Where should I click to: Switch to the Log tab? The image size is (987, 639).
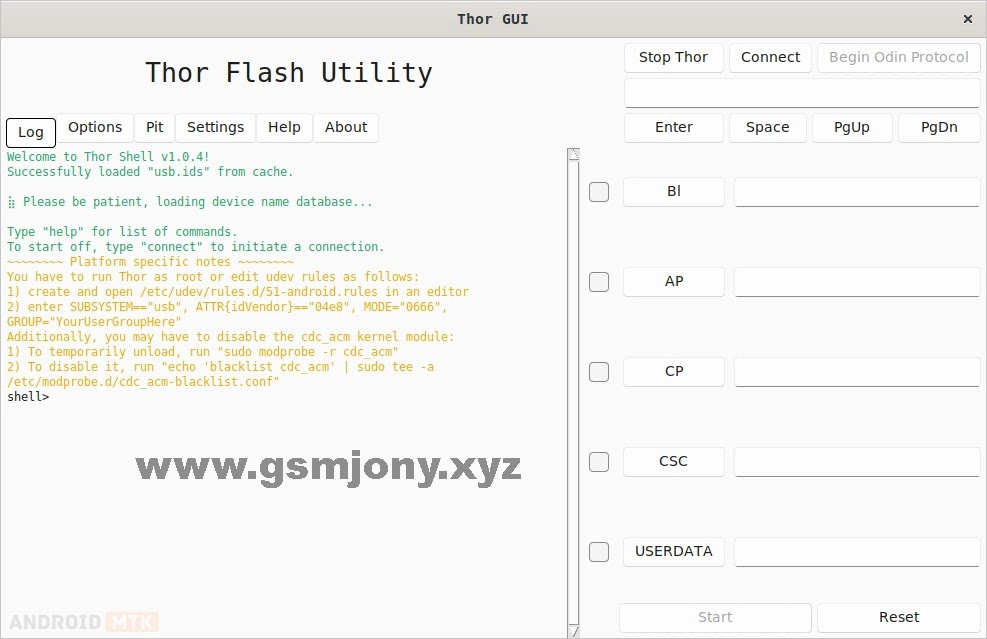[x=31, y=132]
